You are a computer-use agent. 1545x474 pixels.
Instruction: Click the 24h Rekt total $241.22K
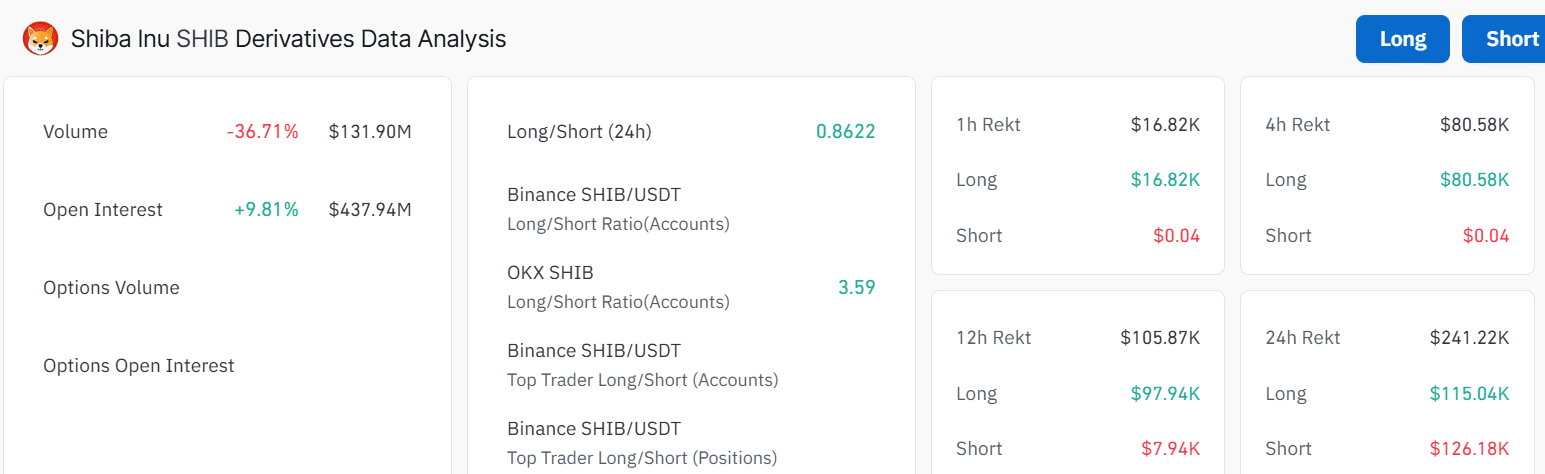coord(1469,338)
